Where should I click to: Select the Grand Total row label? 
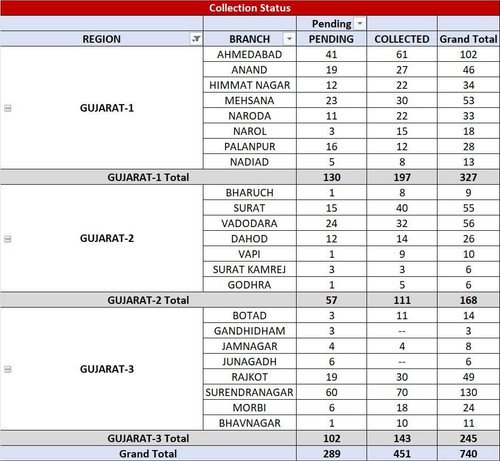coord(148,453)
